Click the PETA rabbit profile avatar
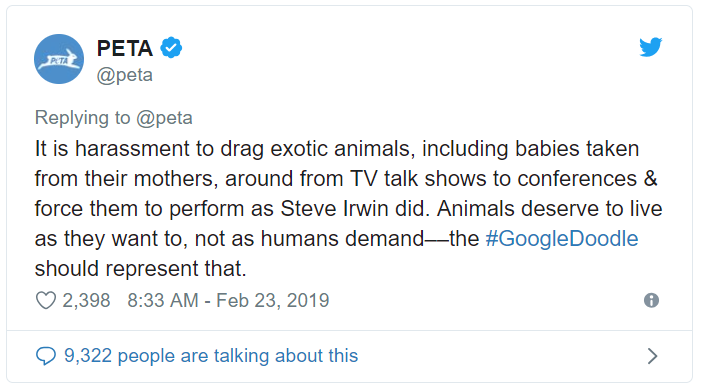Screen dimensions: 702x388 pos(59,59)
